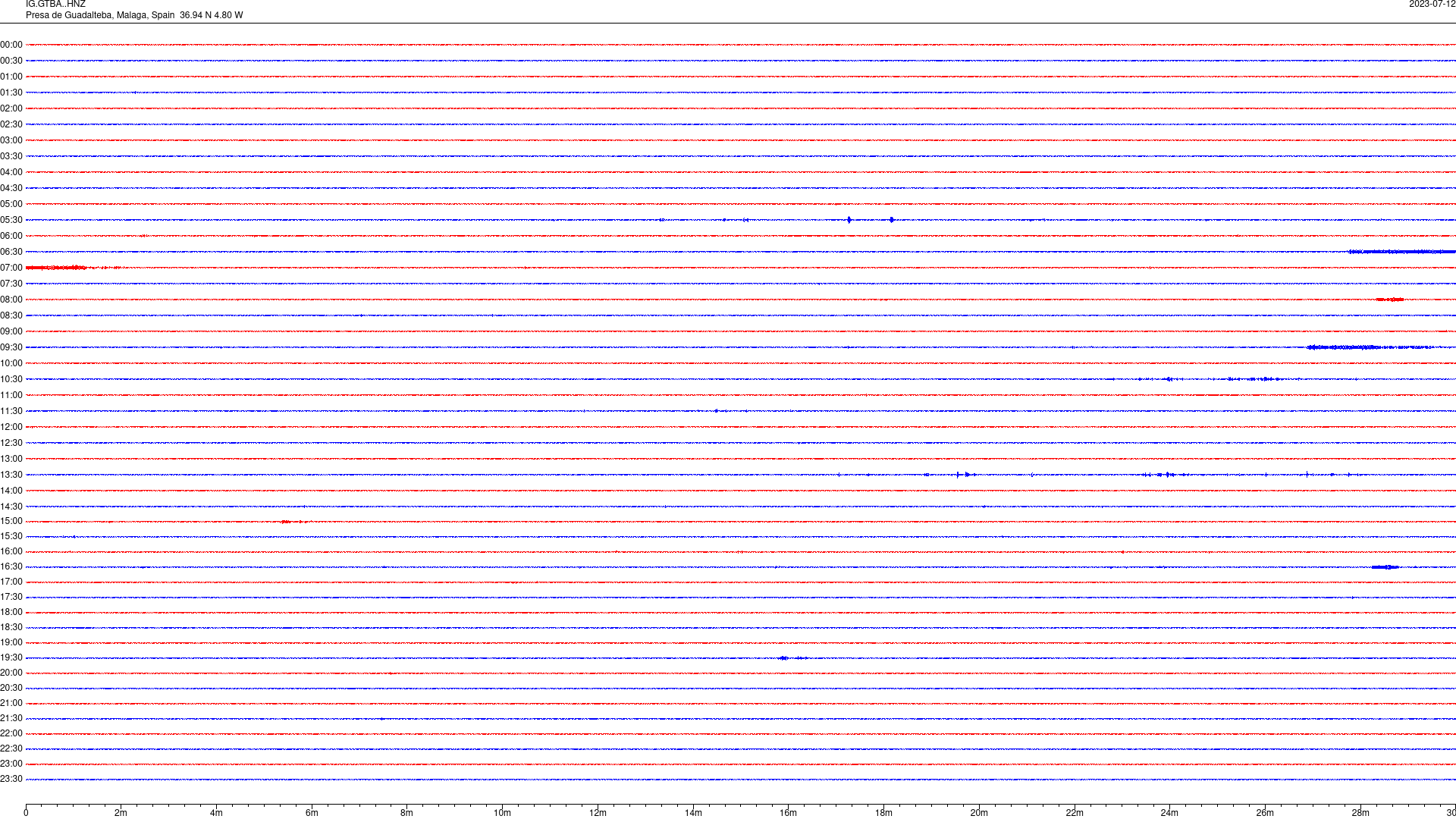Select the 02:30 time row label

click(x=11, y=124)
